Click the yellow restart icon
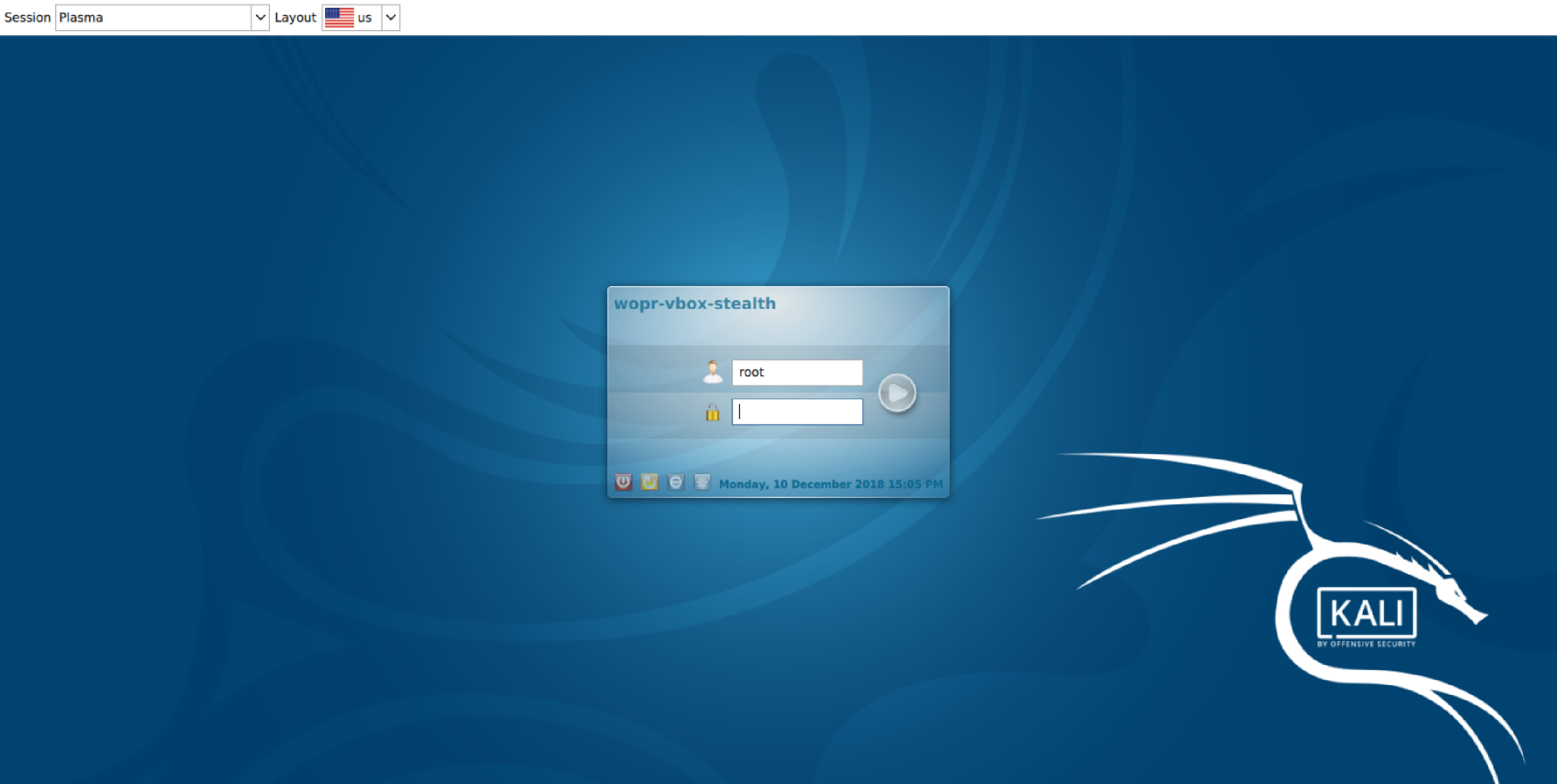 pyautogui.click(x=649, y=482)
